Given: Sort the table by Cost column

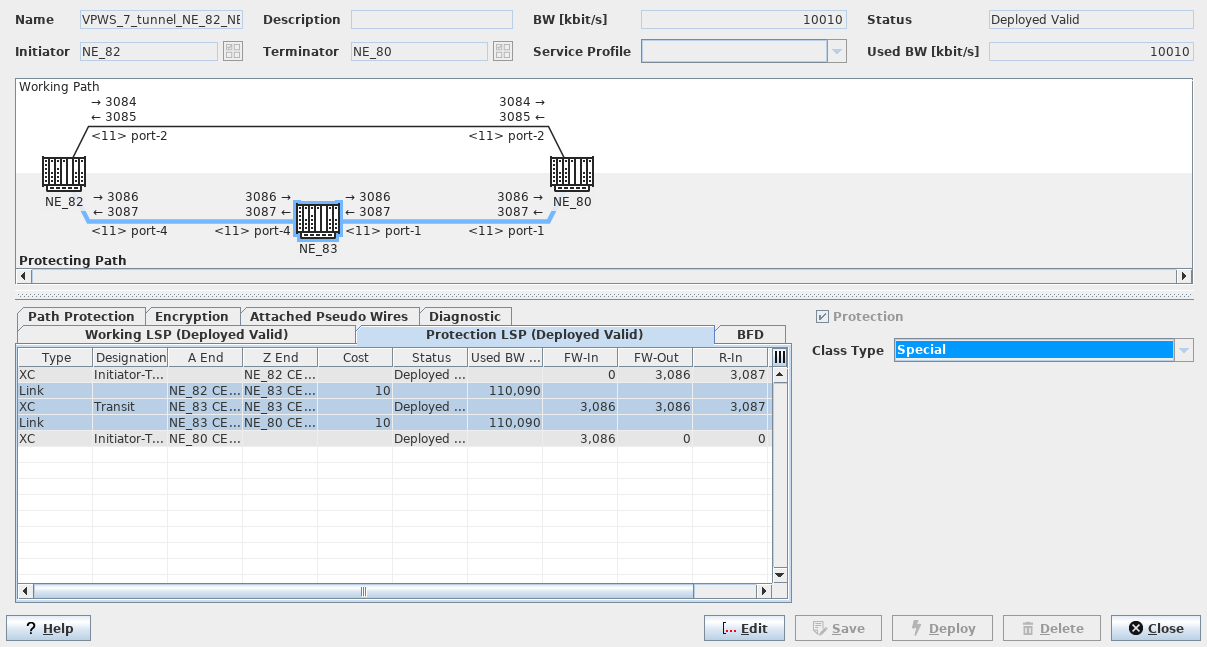Looking at the screenshot, I should coord(355,357).
